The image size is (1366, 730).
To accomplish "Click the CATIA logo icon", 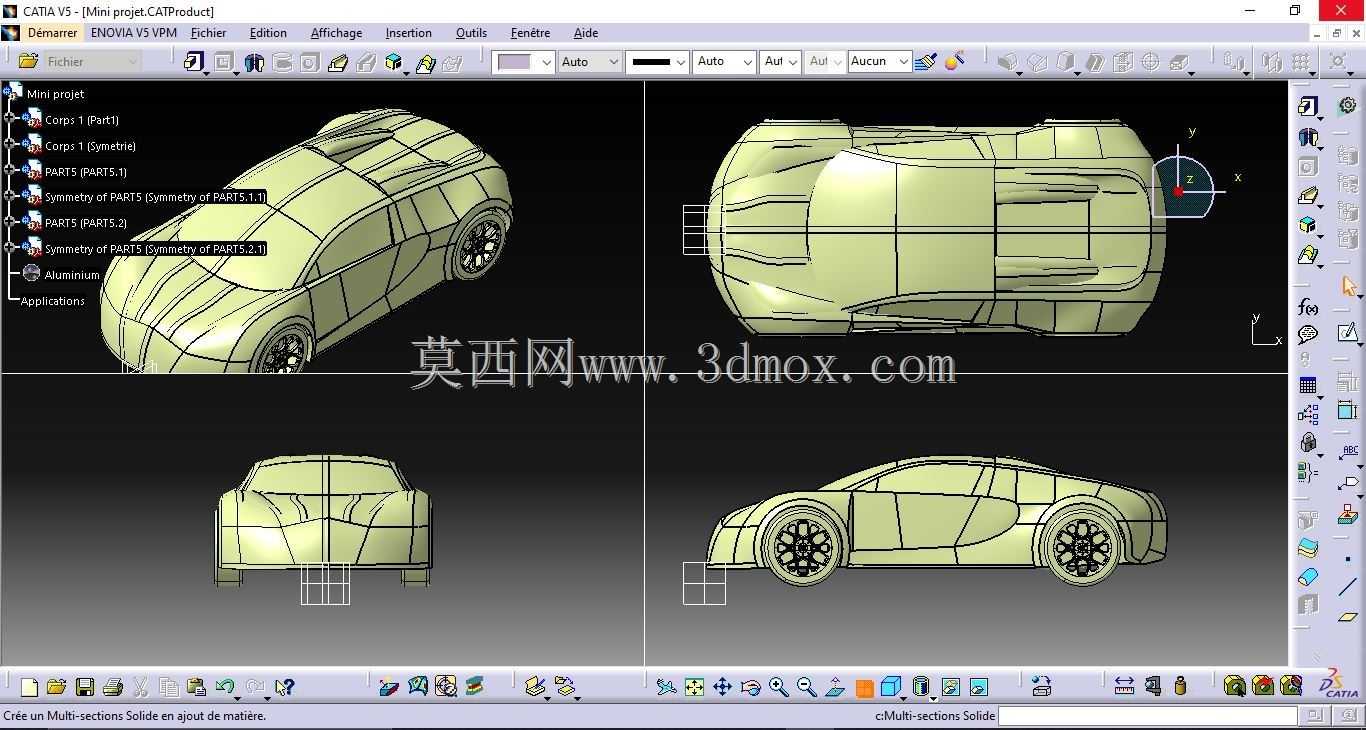I will click(x=1338, y=685).
